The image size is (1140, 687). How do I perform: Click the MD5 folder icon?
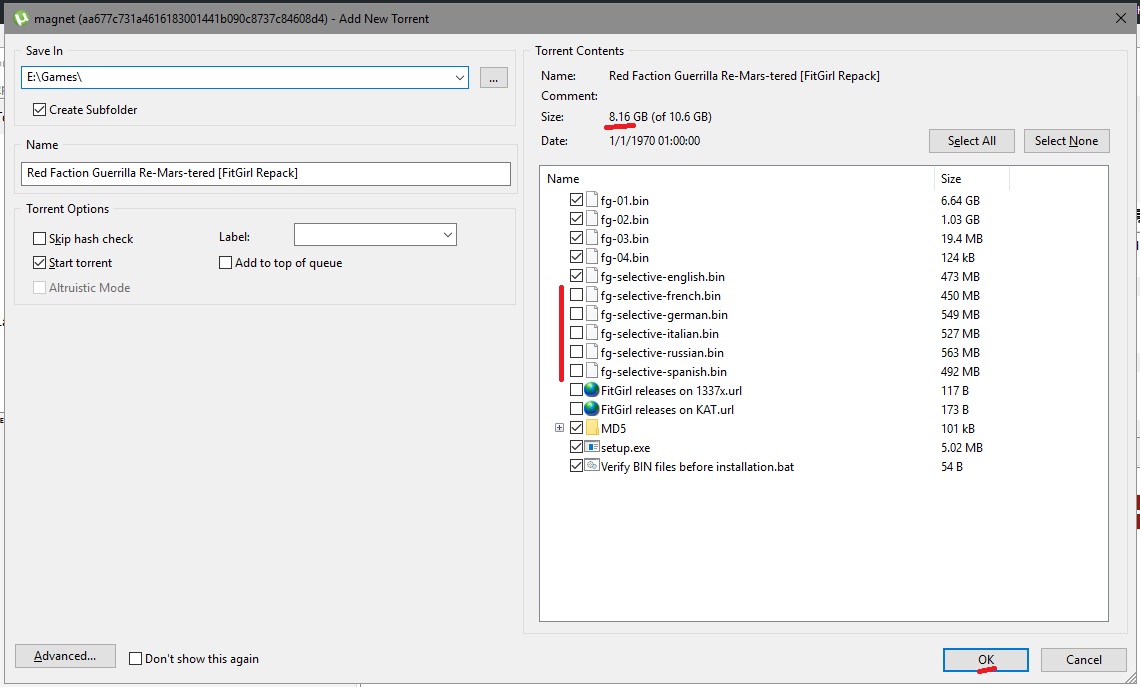click(x=592, y=429)
